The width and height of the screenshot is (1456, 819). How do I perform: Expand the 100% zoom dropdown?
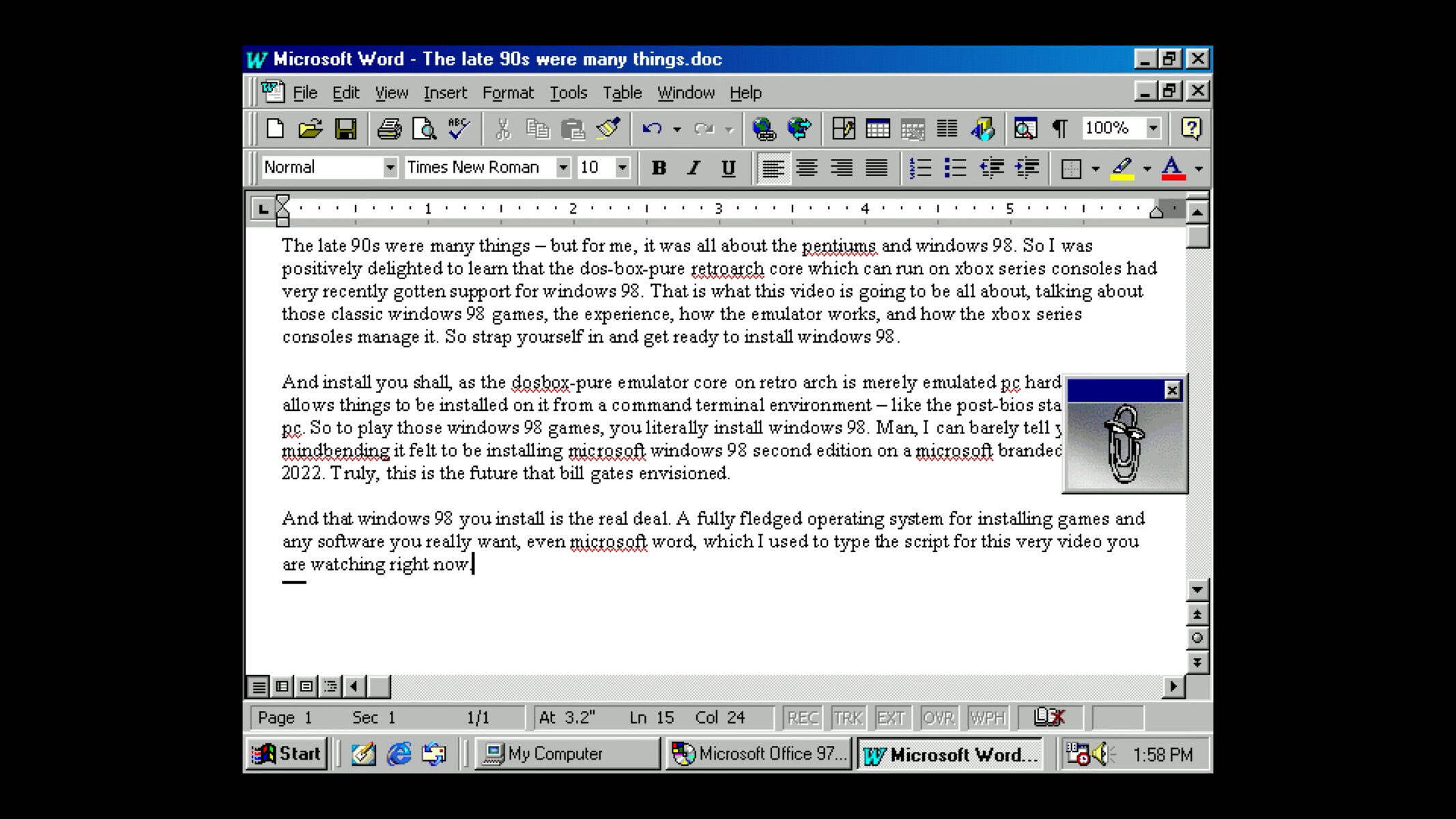(x=1153, y=128)
